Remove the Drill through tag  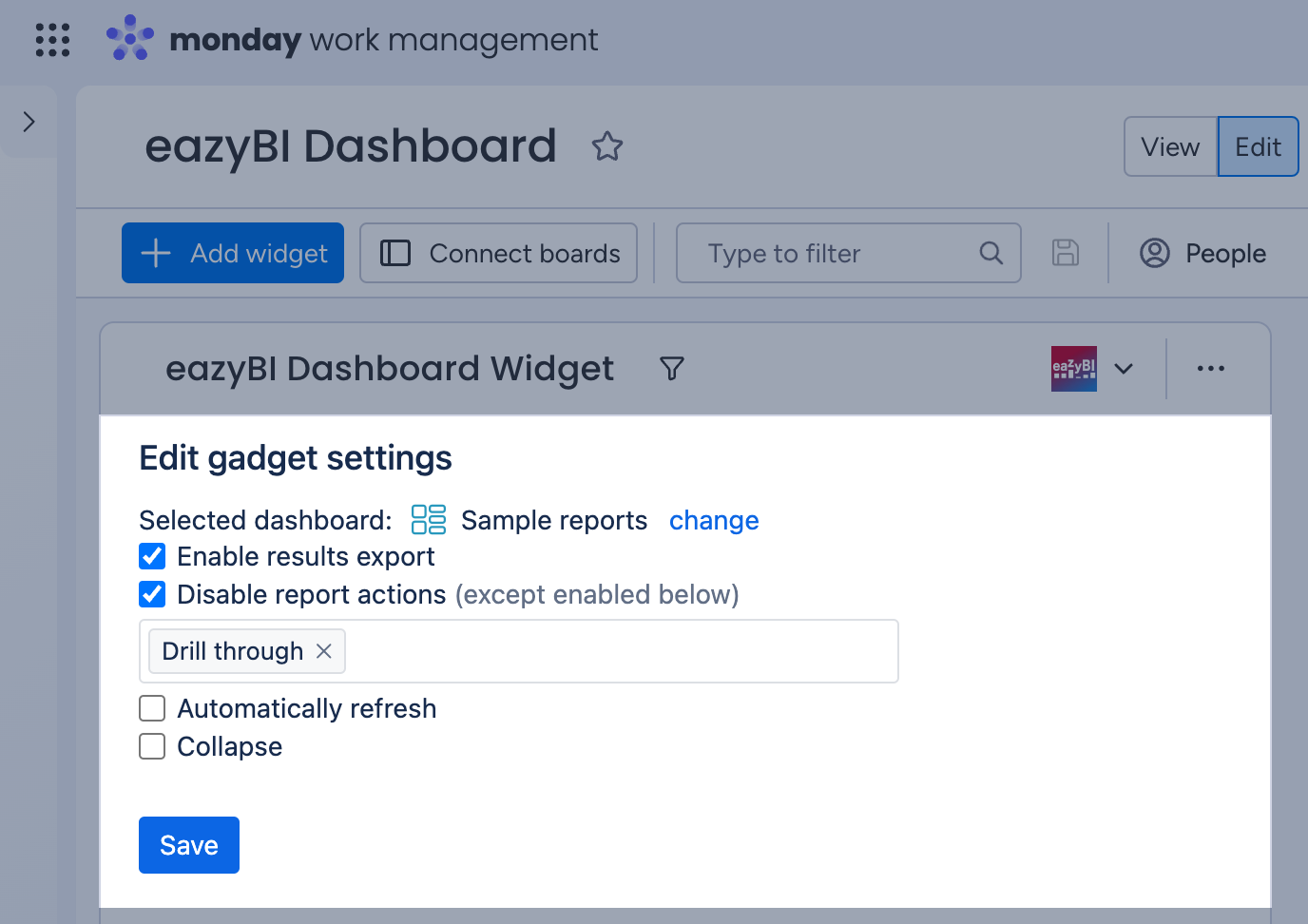pos(324,651)
